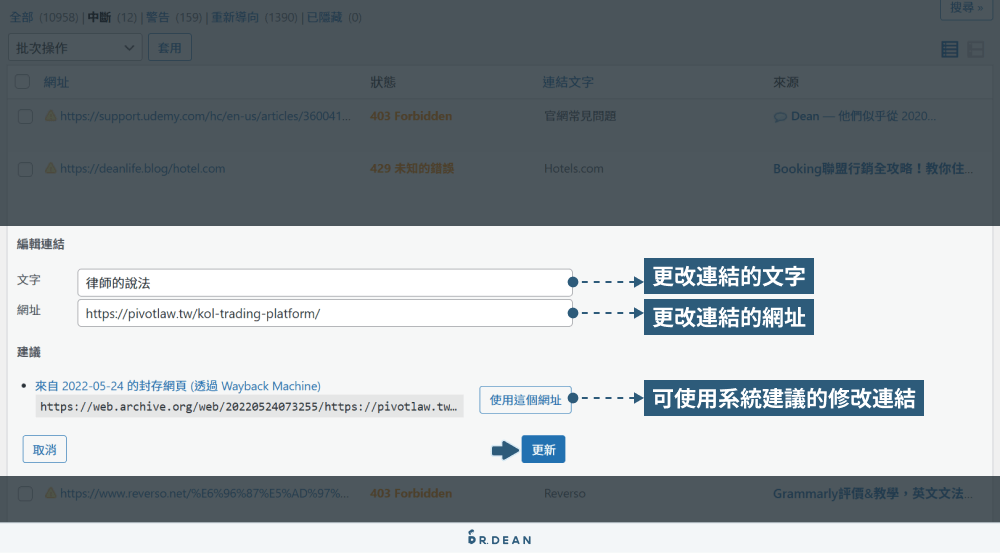Click the Reverso link text cell

[x=564, y=493]
